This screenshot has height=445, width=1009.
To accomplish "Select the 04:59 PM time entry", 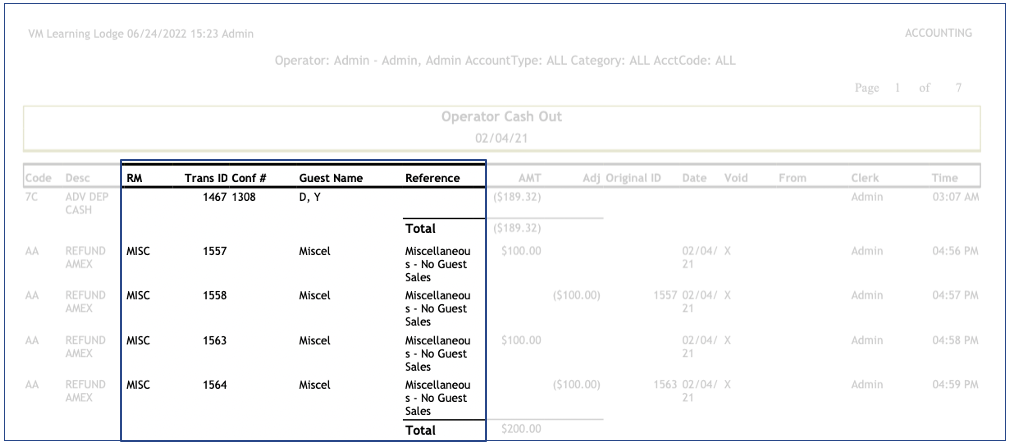I will (954, 385).
